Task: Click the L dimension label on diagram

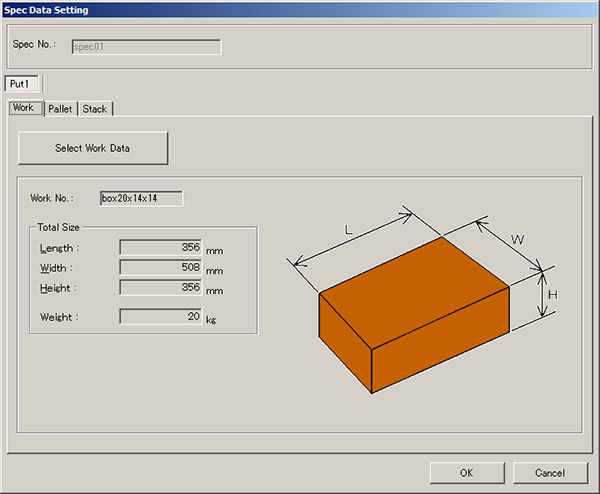Action: pos(348,230)
